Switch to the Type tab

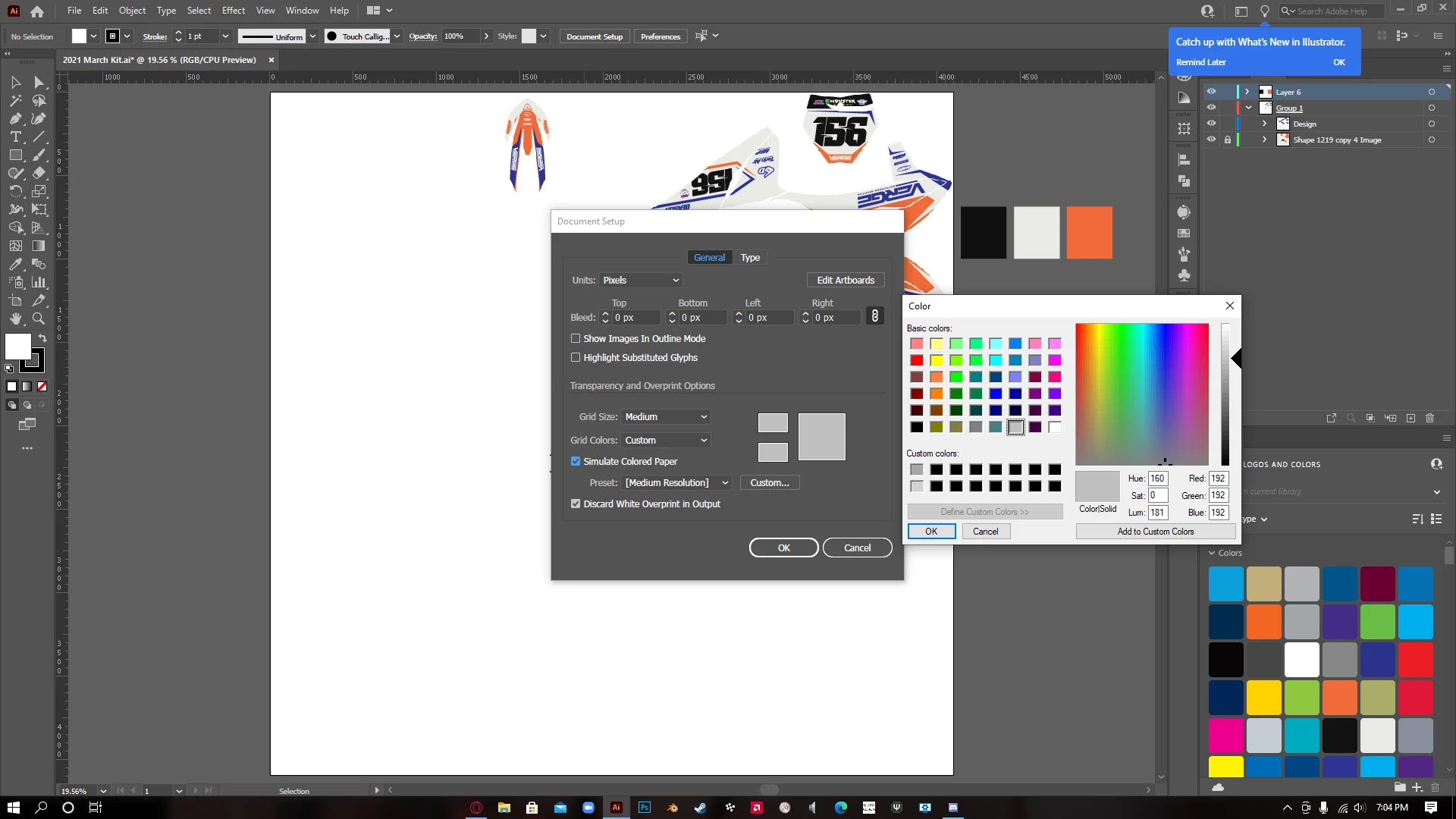pyautogui.click(x=750, y=257)
